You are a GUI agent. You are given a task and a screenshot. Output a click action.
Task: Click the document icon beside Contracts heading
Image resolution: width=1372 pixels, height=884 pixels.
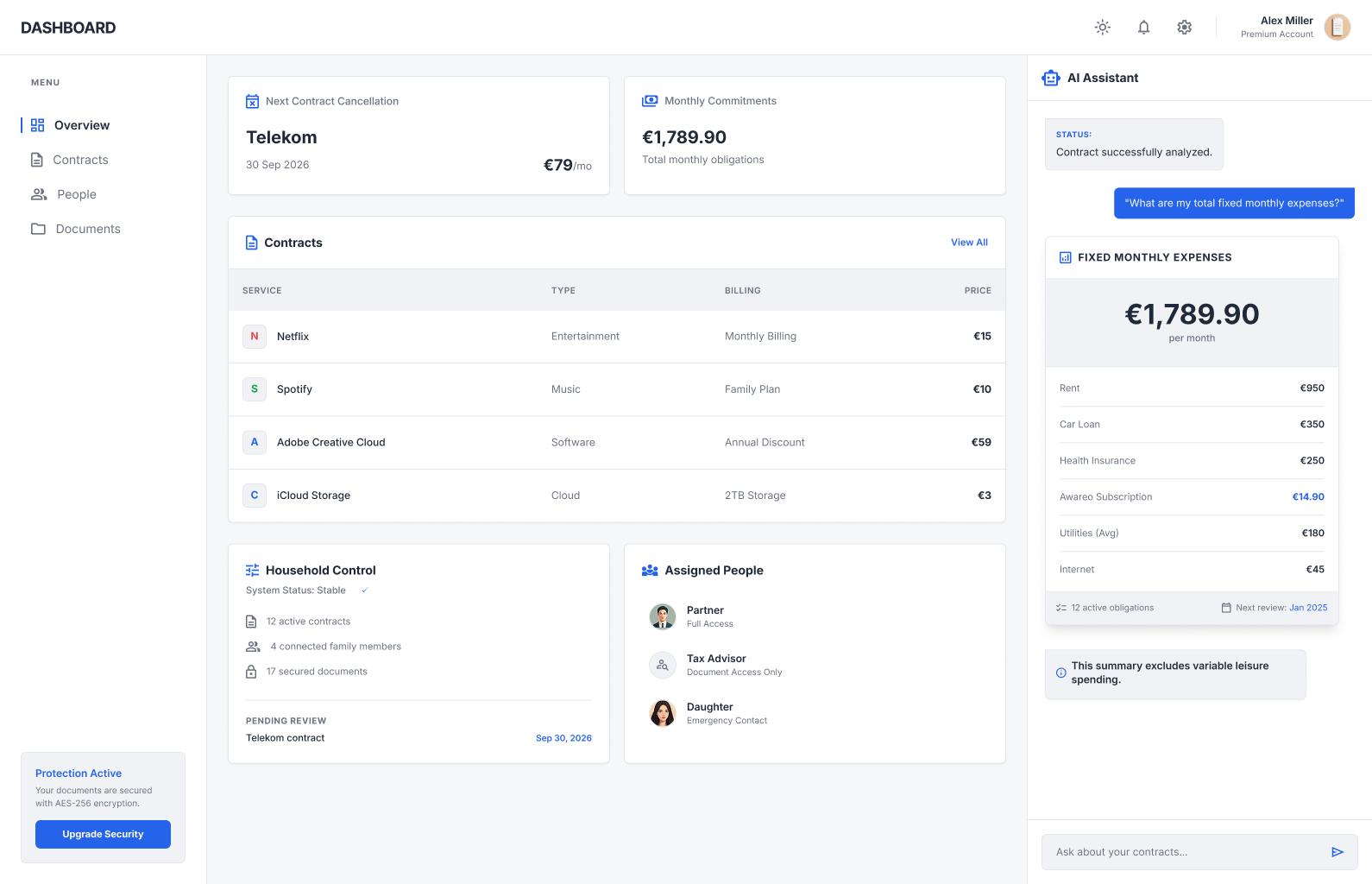coord(252,243)
